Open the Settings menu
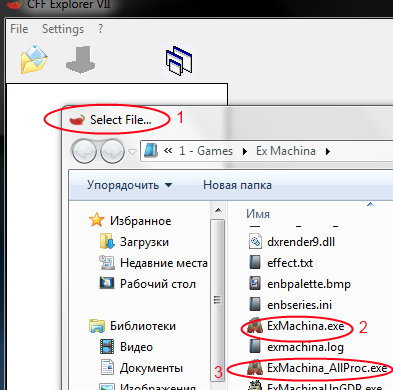 coord(63,29)
